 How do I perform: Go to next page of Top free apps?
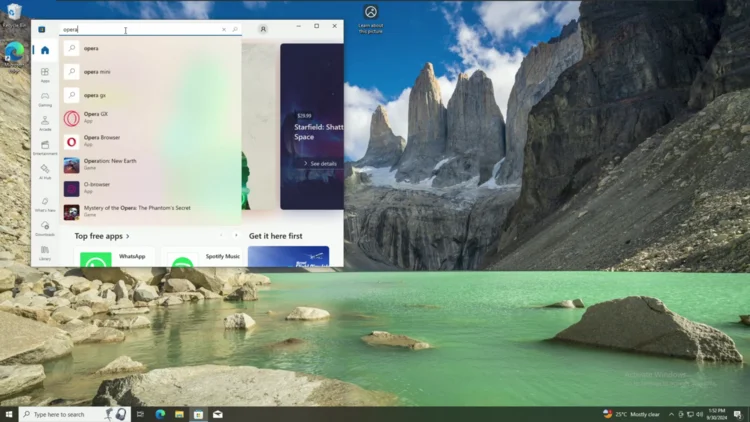[236, 235]
